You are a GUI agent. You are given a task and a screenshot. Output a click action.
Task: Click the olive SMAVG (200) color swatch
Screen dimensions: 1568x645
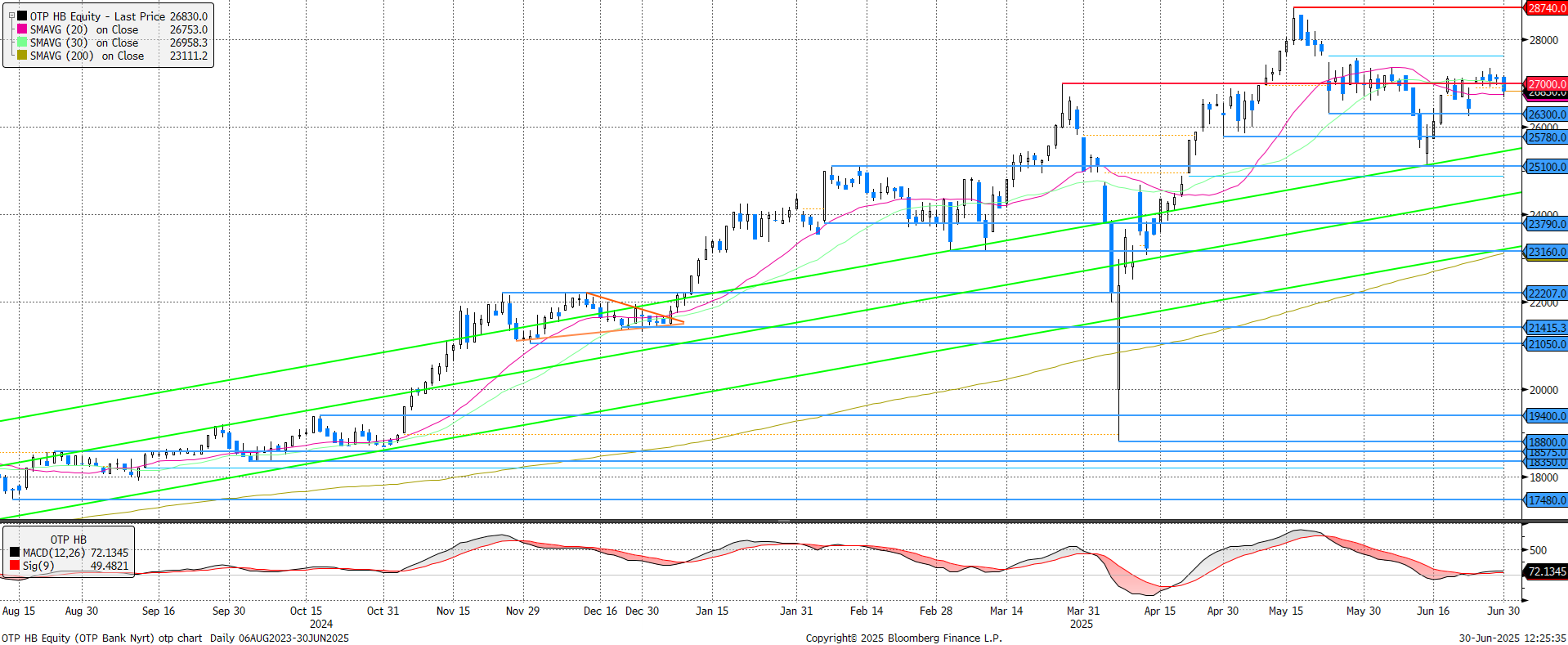[x=22, y=55]
